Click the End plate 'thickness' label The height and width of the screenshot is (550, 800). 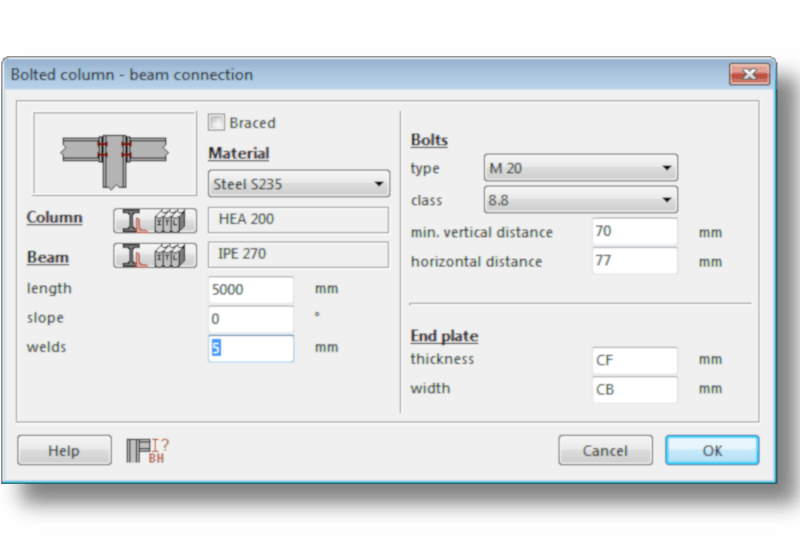(x=442, y=359)
